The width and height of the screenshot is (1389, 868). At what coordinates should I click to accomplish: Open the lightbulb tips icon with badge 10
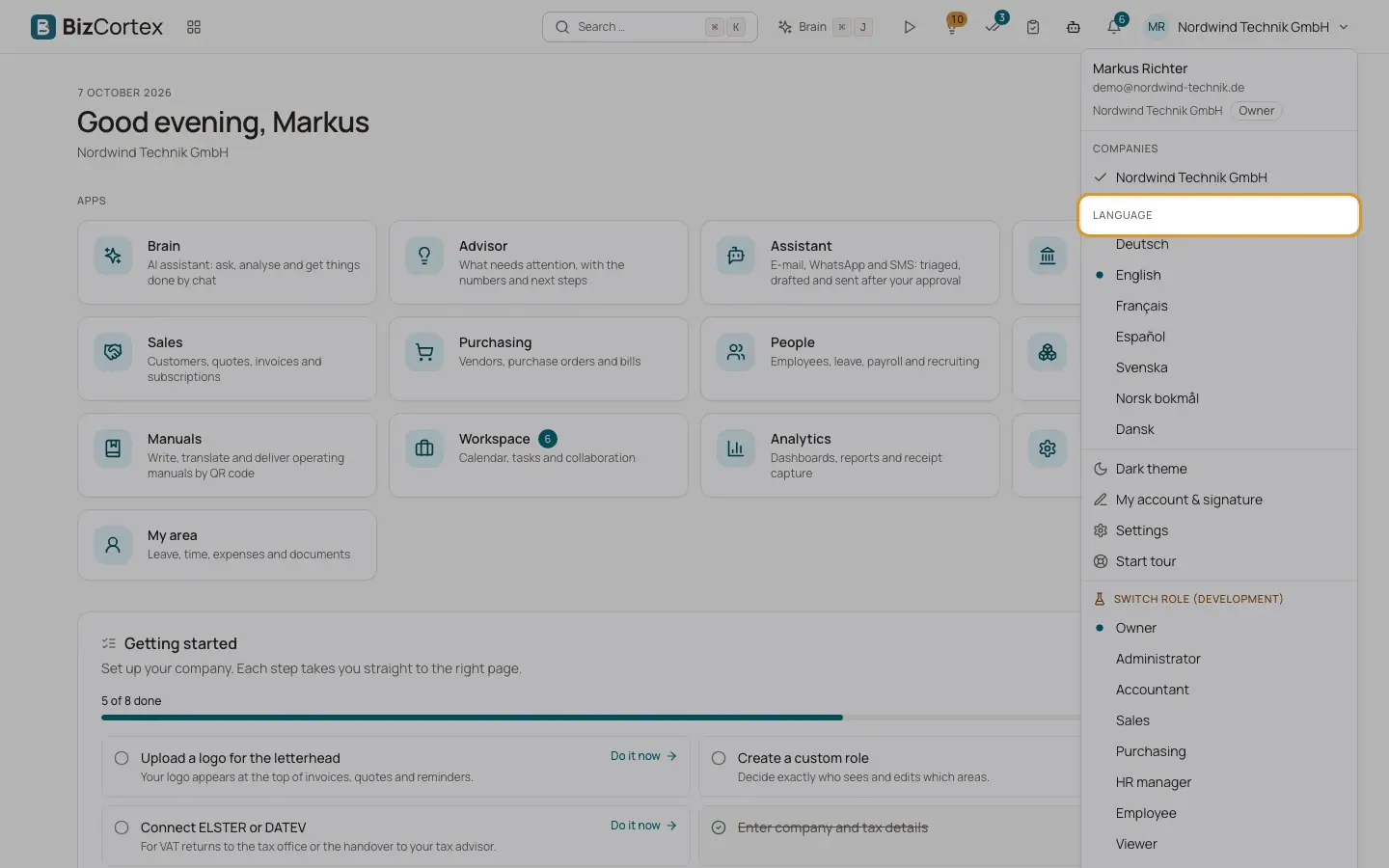pos(952,27)
